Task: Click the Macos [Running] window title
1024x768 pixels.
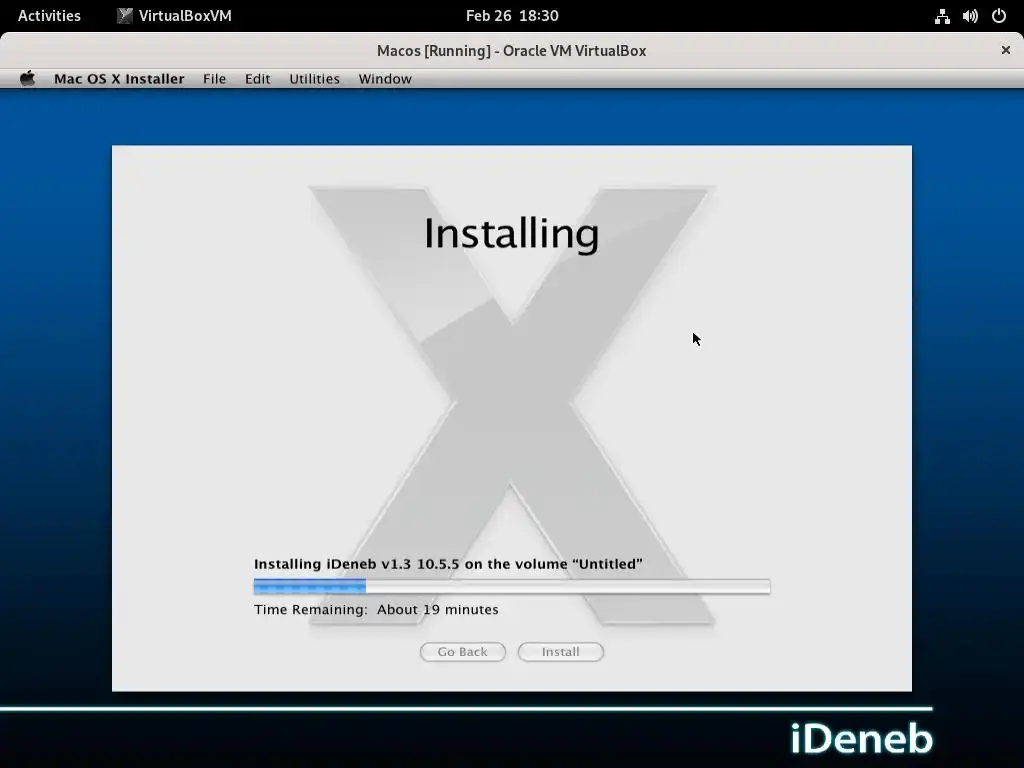Action: point(511,51)
